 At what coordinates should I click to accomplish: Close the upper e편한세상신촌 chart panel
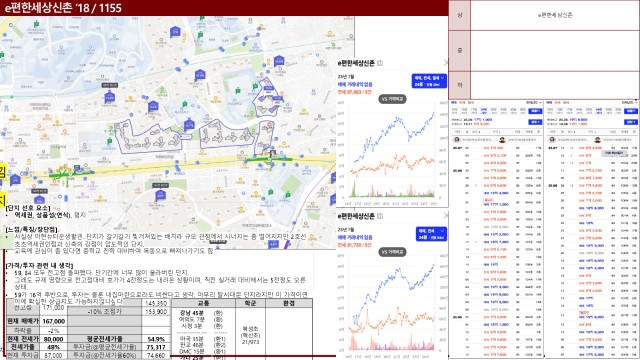coord(446,62)
